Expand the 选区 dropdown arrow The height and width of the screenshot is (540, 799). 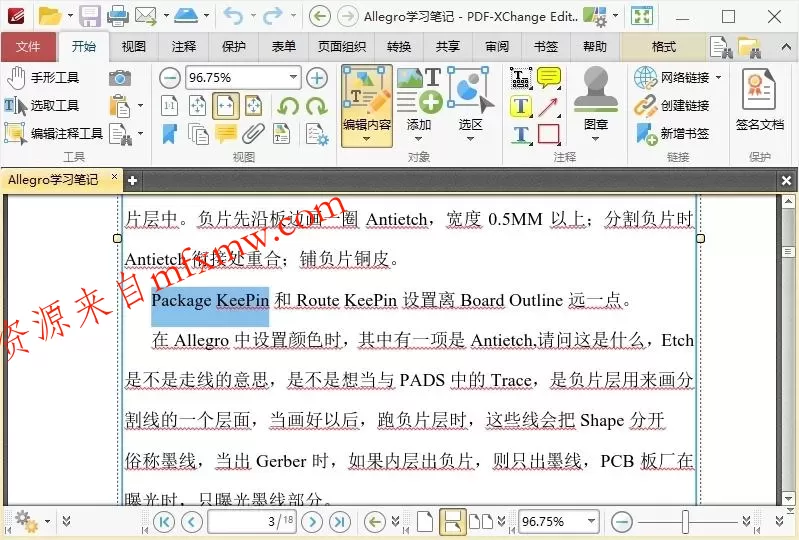[470, 139]
